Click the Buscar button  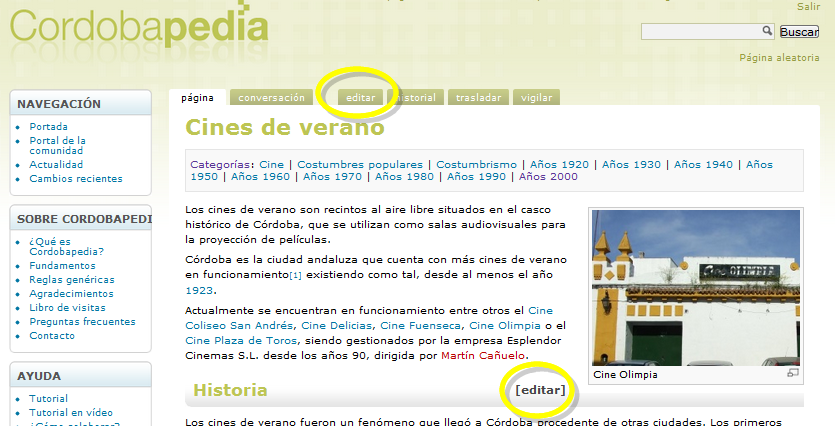tap(799, 32)
